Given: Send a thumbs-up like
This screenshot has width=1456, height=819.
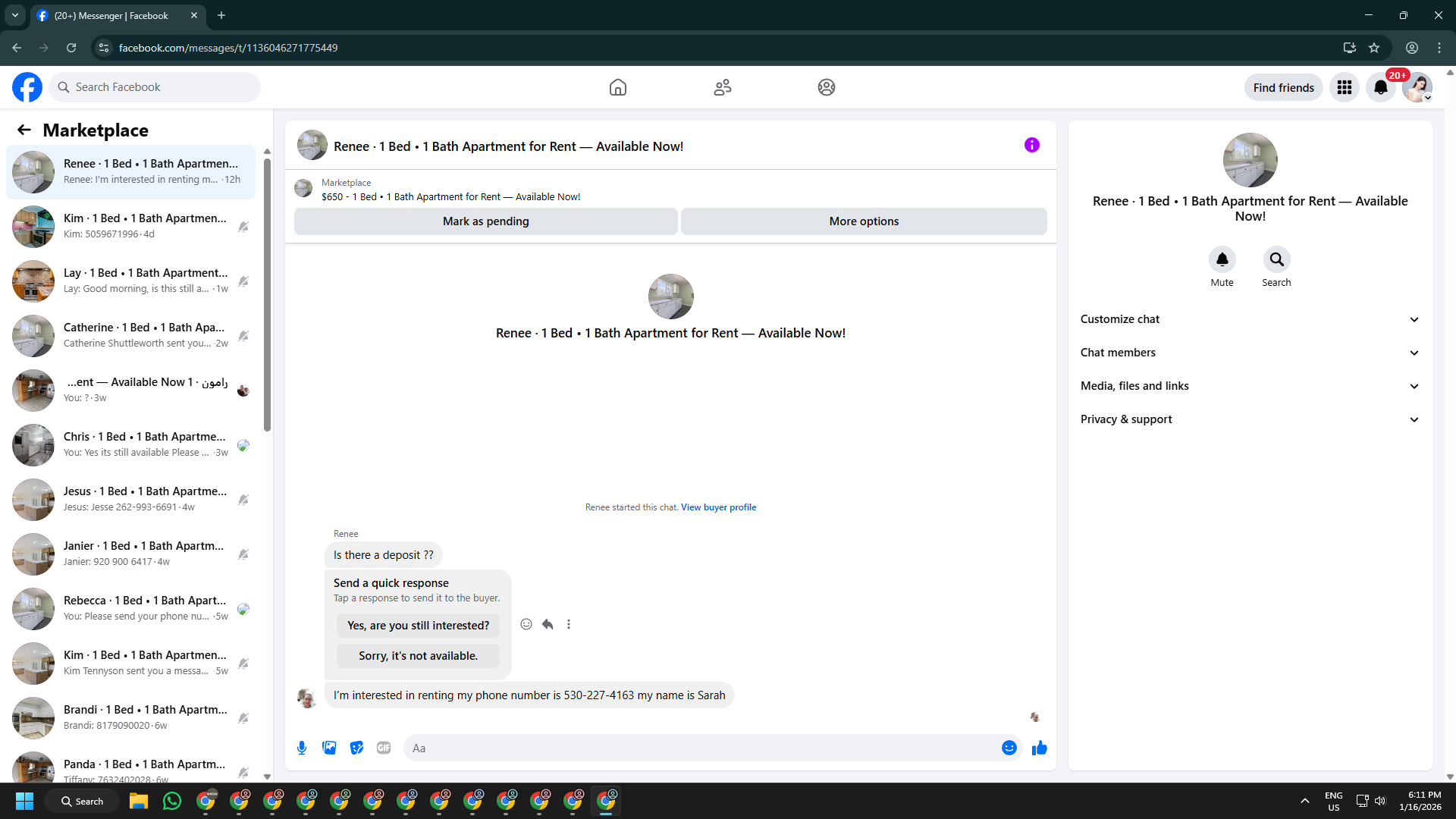Looking at the screenshot, I should pos(1039,748).
